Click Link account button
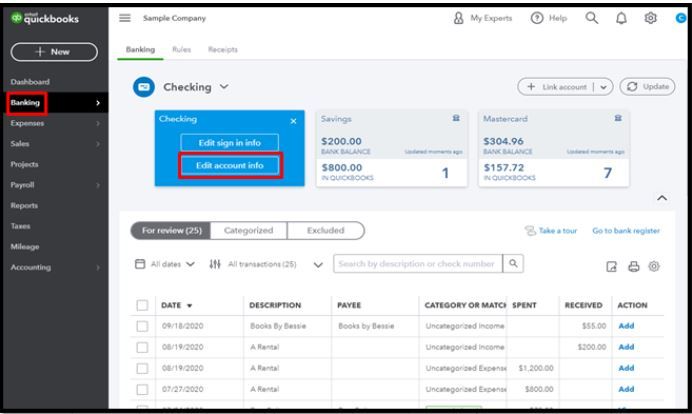The image size is (692, 414). click(557, 87)
